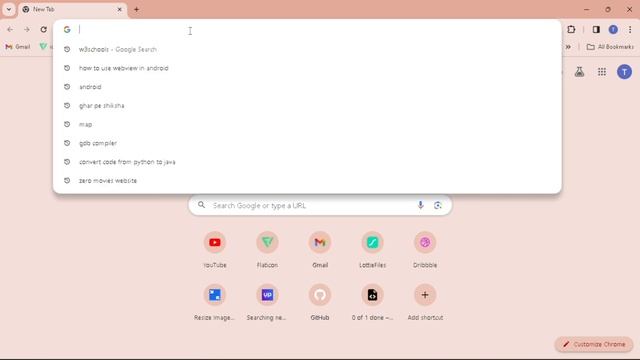Open the LottieFiles shortcut

point(372,250)
